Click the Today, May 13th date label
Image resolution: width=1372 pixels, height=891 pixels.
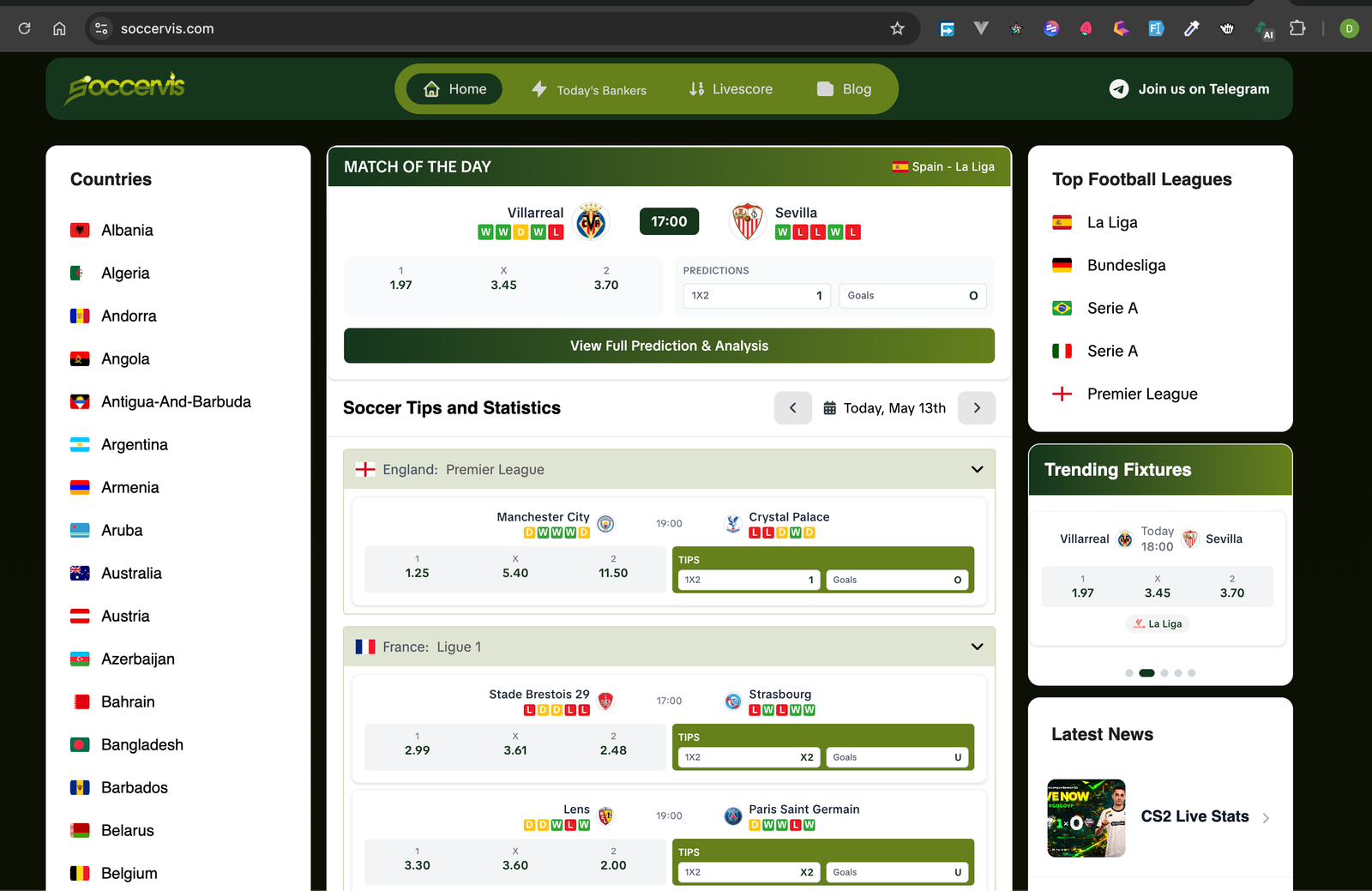click(x=894, y=408)
